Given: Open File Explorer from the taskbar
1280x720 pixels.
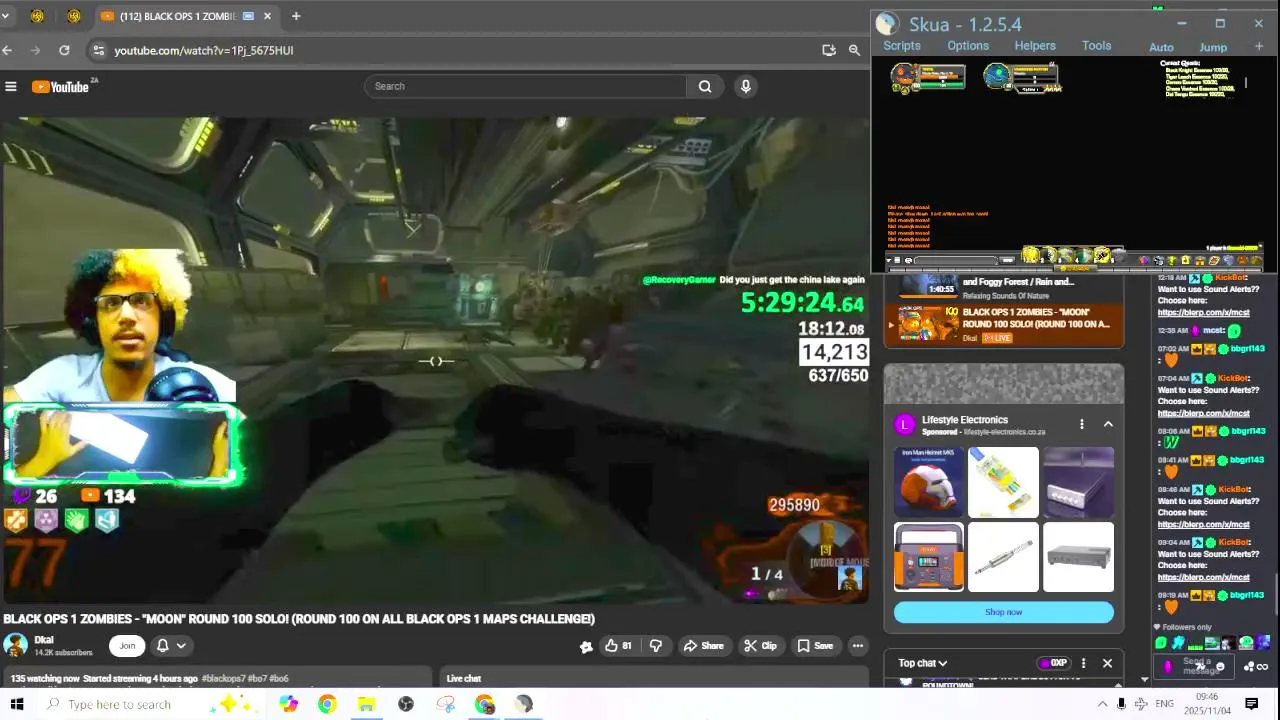Looking at the screenshot, I should pyautogui.click(x=366, y=704).
